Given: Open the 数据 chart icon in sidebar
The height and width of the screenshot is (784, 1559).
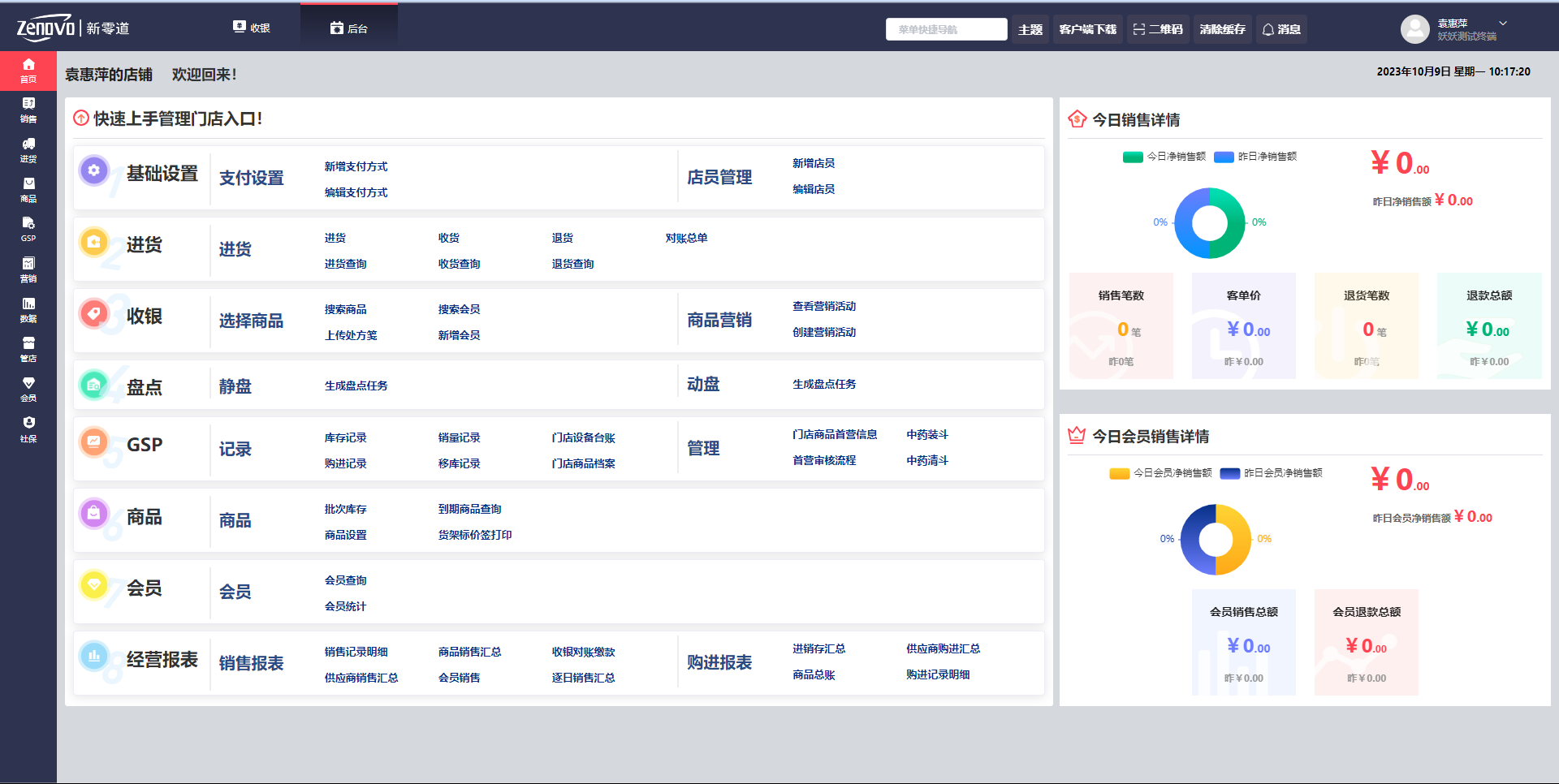Looking at the screenshot, I should 28,309.
